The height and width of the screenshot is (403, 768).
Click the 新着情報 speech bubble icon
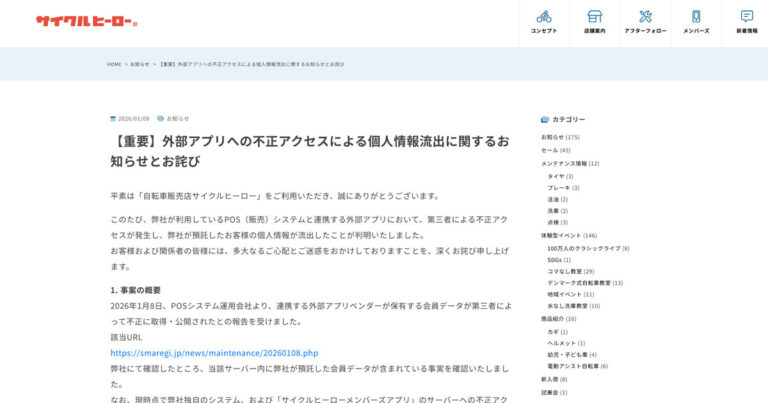coord(747,17)
